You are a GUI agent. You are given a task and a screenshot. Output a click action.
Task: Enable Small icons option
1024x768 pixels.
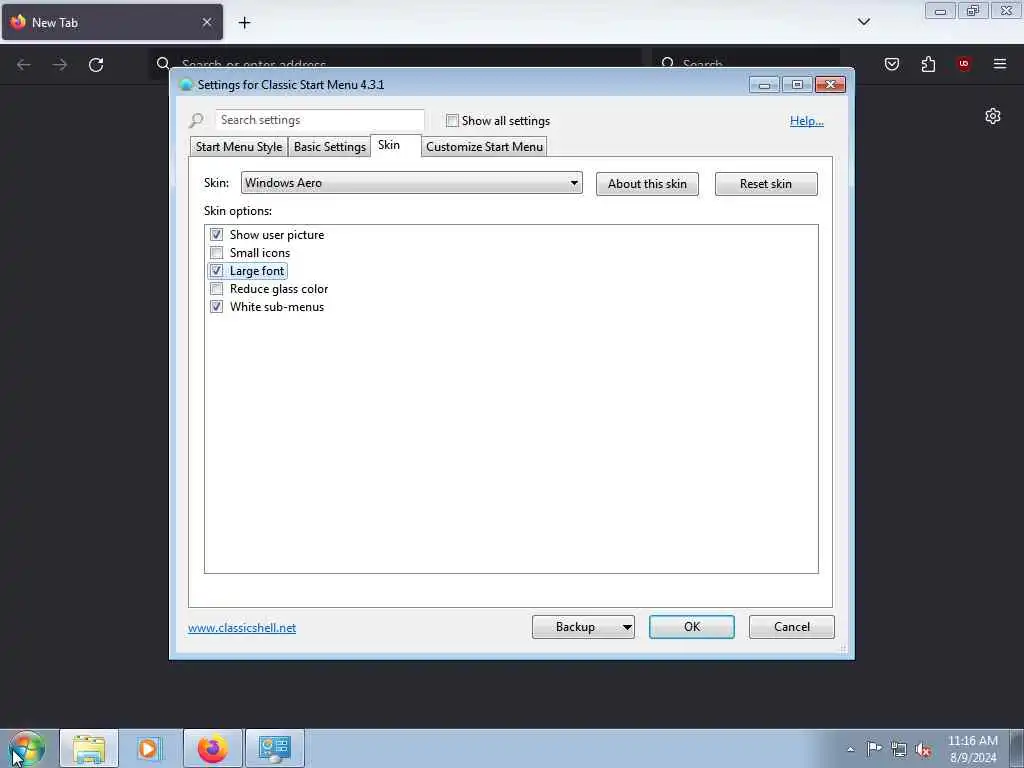pyautogui.click(x=216, y=253)
